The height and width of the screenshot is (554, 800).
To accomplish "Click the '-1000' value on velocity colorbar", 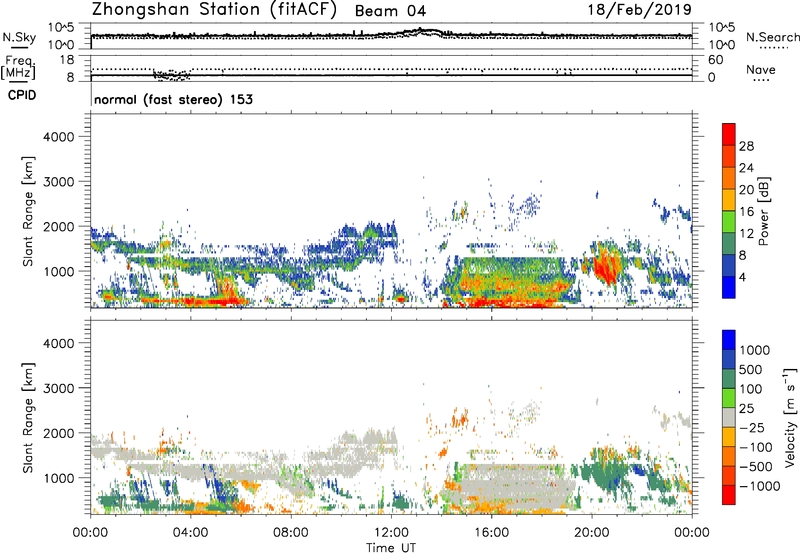I will pos(759,486).
